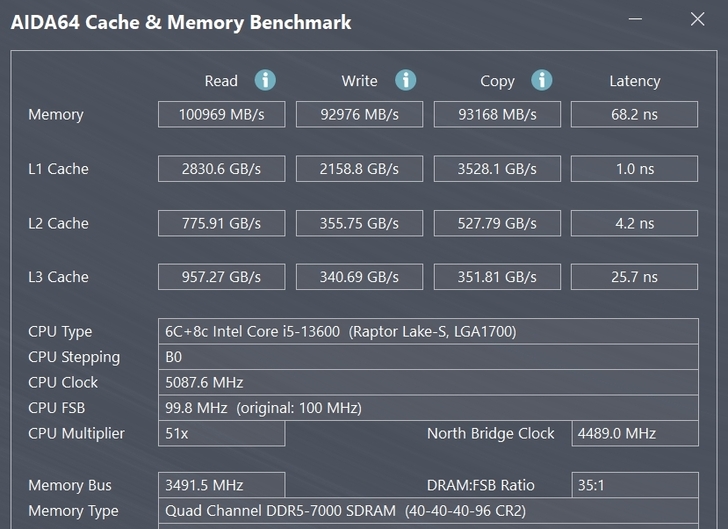The image size is (728, 529).
Task: Click the North Bridge Clock 4489.0 MHz field
Action: tap(634, 433)
